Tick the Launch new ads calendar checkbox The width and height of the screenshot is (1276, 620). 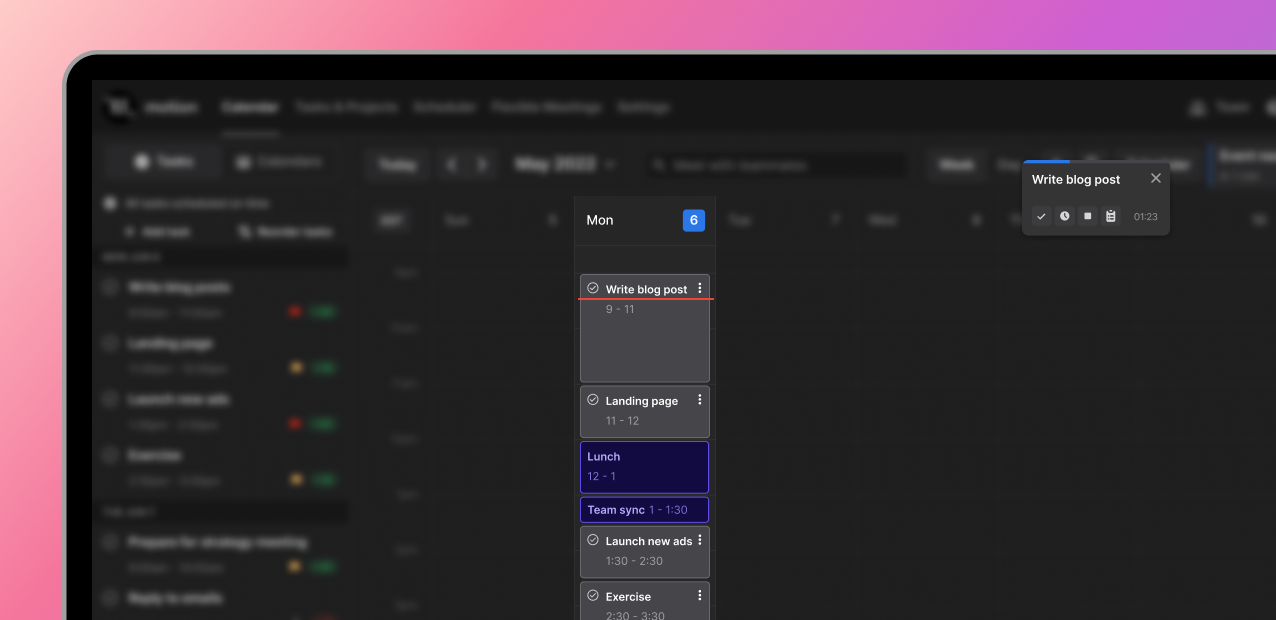point(592,540)
